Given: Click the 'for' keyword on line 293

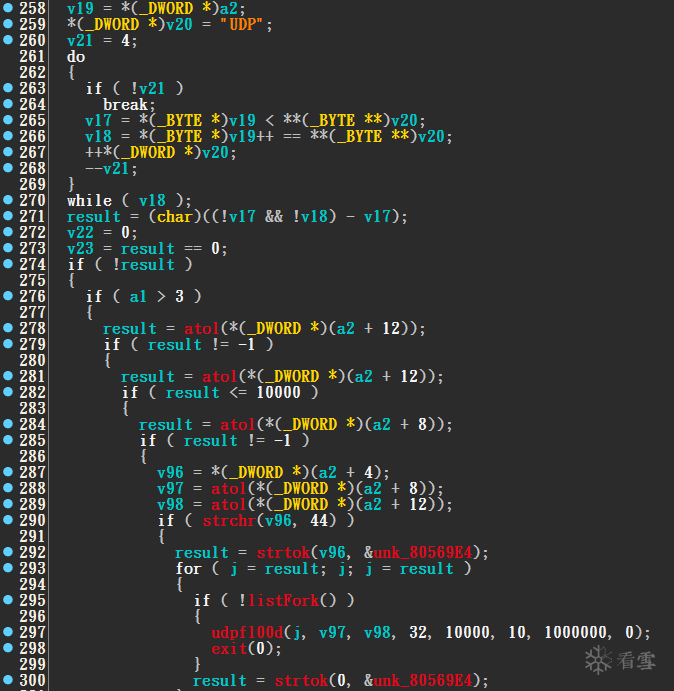Looking at the screenshot, I should tap(188, 568).
